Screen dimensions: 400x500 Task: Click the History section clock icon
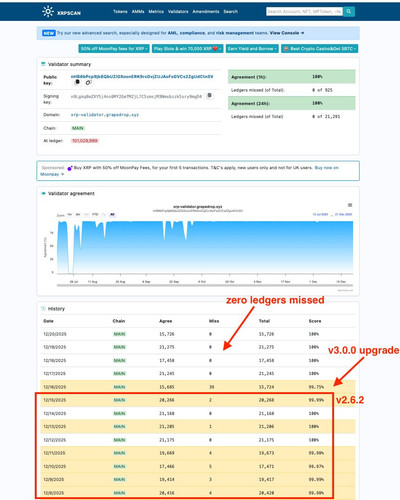click(x=43, y=309)
